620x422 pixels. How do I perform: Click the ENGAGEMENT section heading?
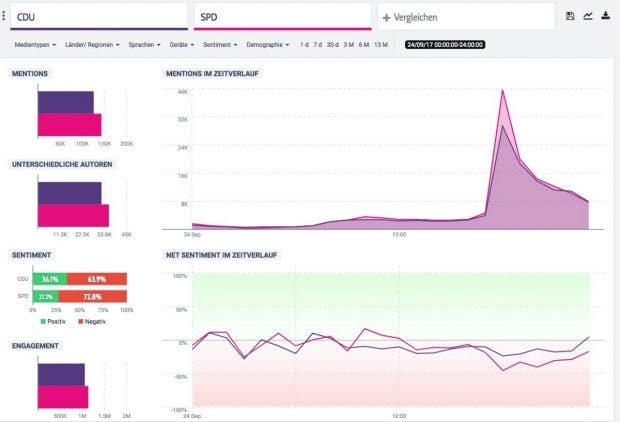click(35, 346)
